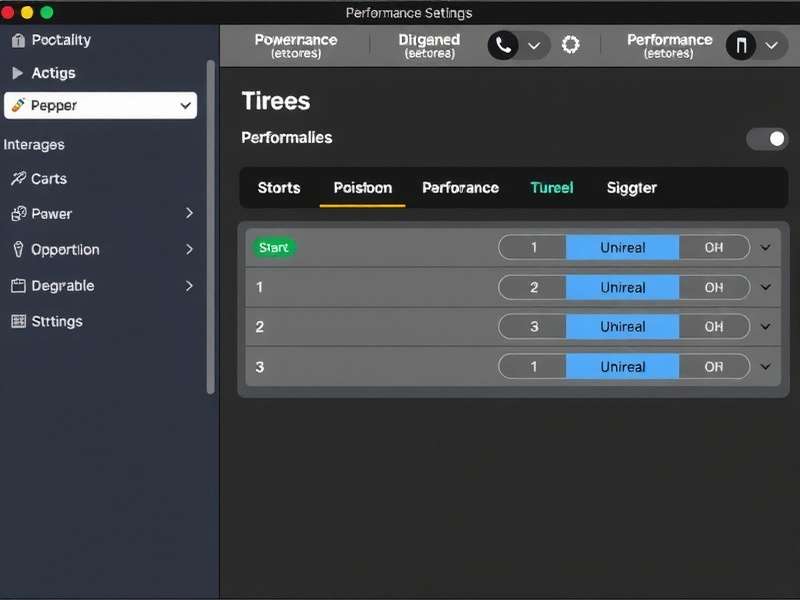Open the phone call icon in toolbar
The height and width of the screenshot is (600, 800).
point(503,45)
